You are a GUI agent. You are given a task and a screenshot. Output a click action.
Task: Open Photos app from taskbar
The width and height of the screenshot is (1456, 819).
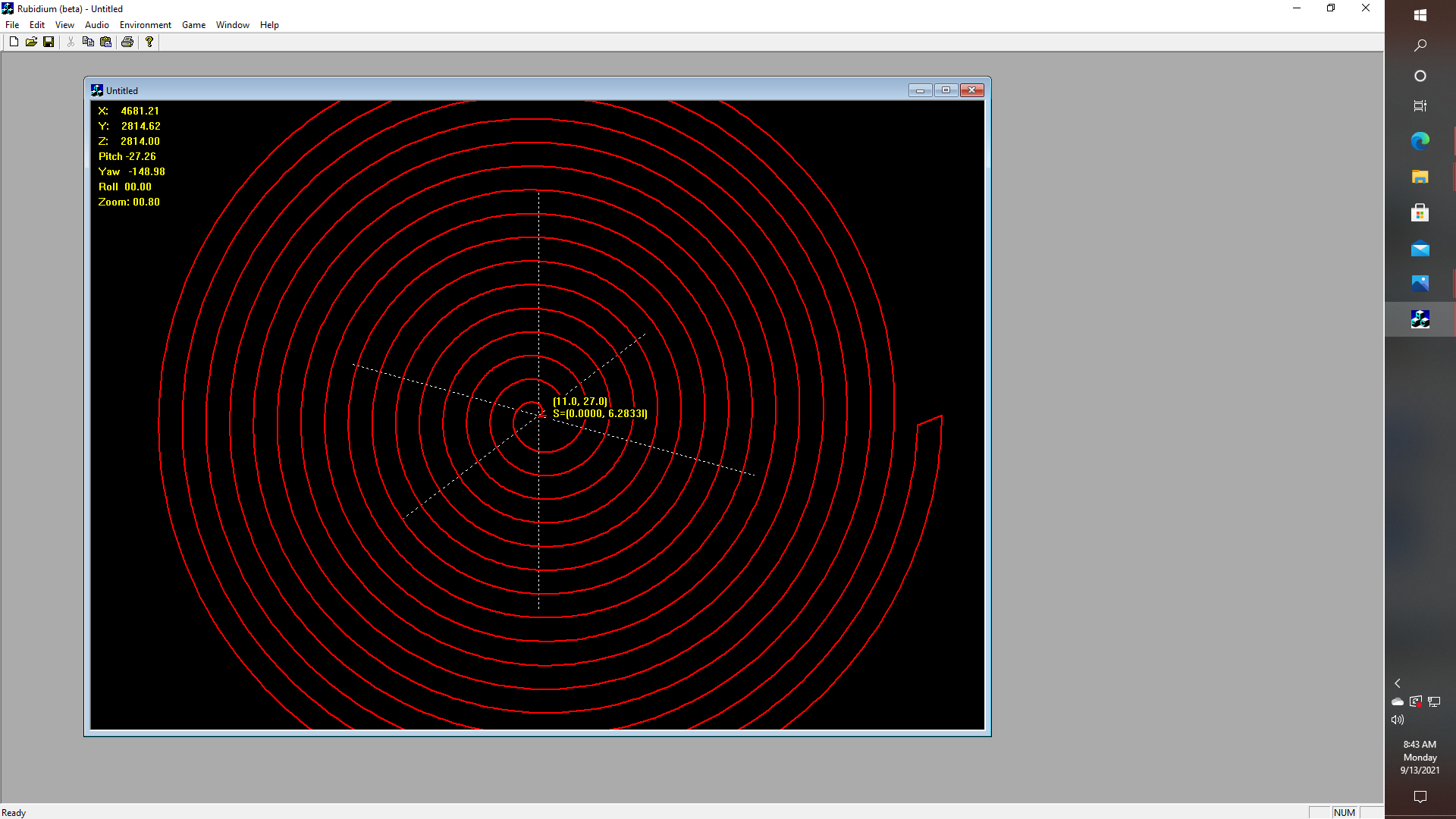1420,284
